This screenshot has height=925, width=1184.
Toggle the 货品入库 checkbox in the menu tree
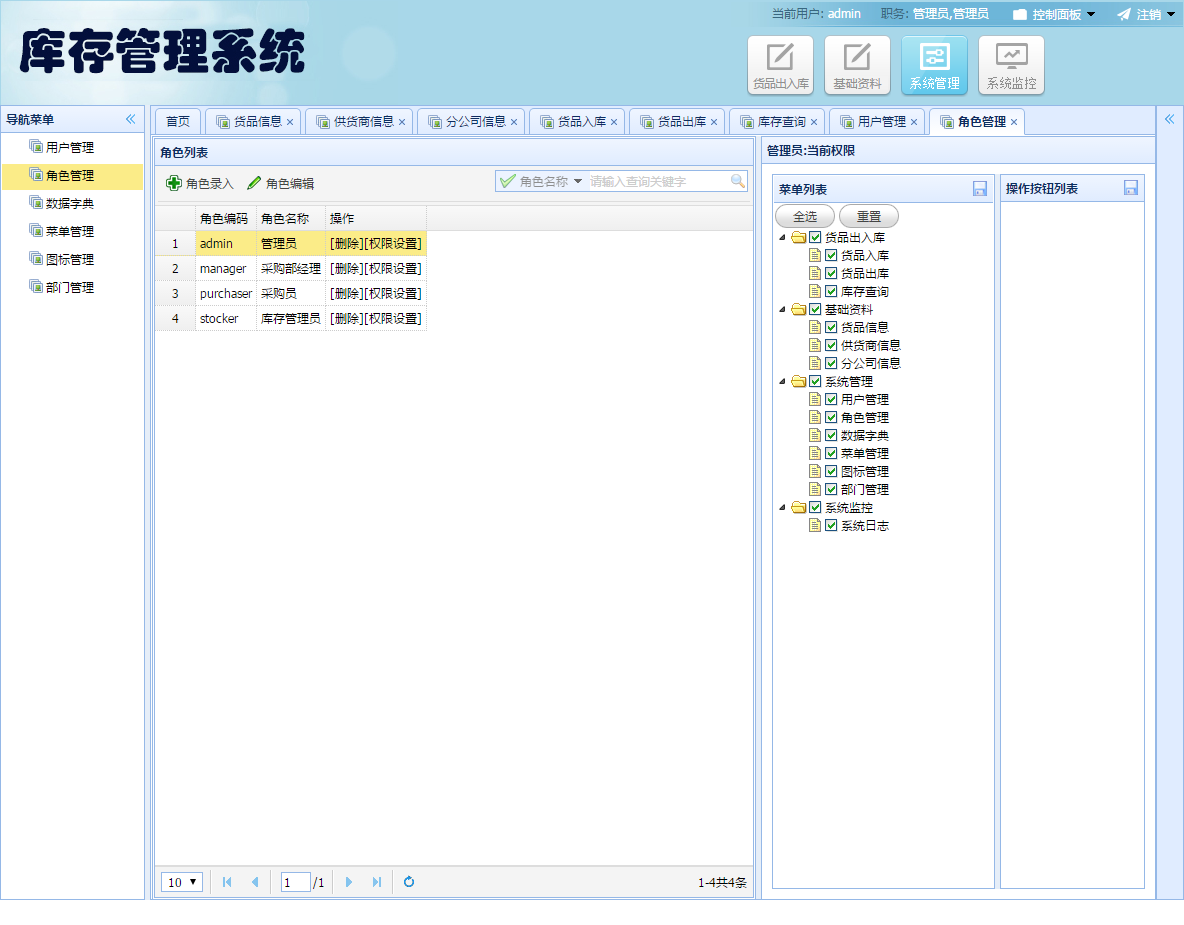tap(831, 255)
